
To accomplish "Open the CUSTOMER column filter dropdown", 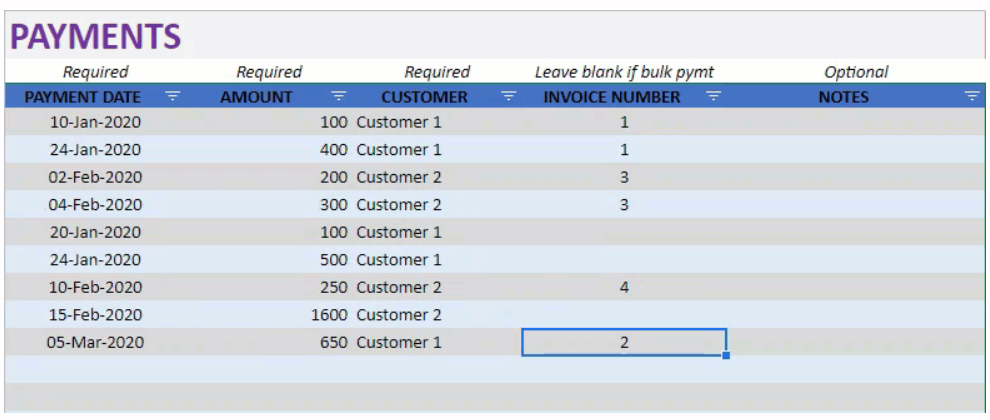I will [x=509, y=96].
